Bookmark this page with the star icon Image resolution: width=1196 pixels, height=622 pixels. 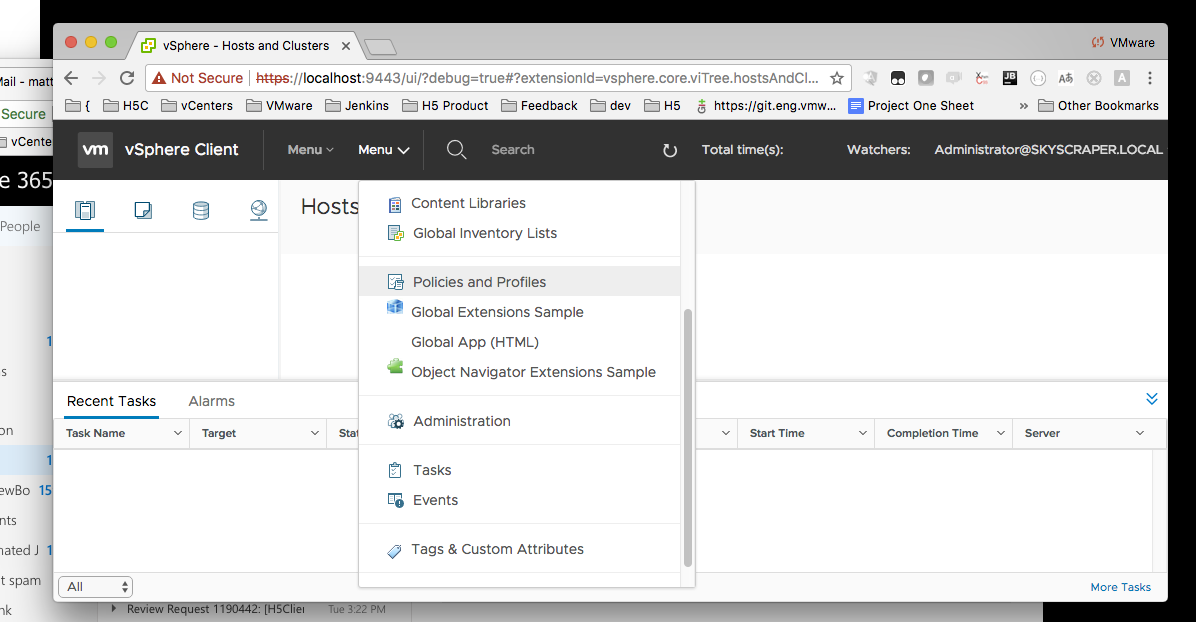[837, 78]
